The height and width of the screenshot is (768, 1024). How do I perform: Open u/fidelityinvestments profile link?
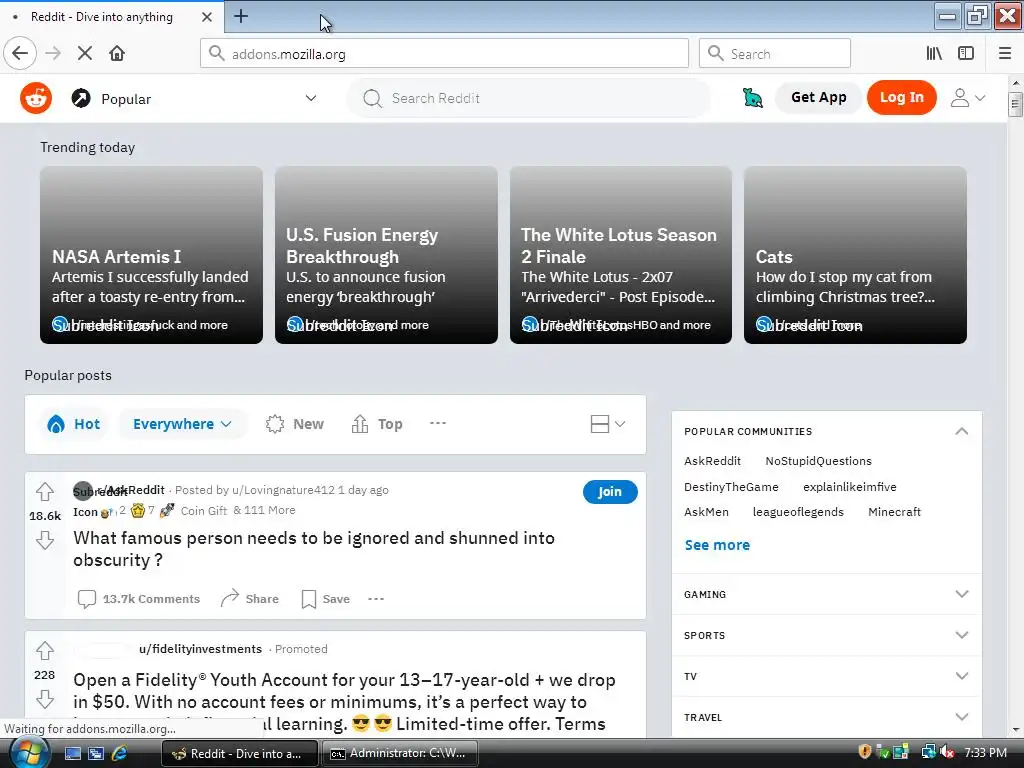point(200,649)
